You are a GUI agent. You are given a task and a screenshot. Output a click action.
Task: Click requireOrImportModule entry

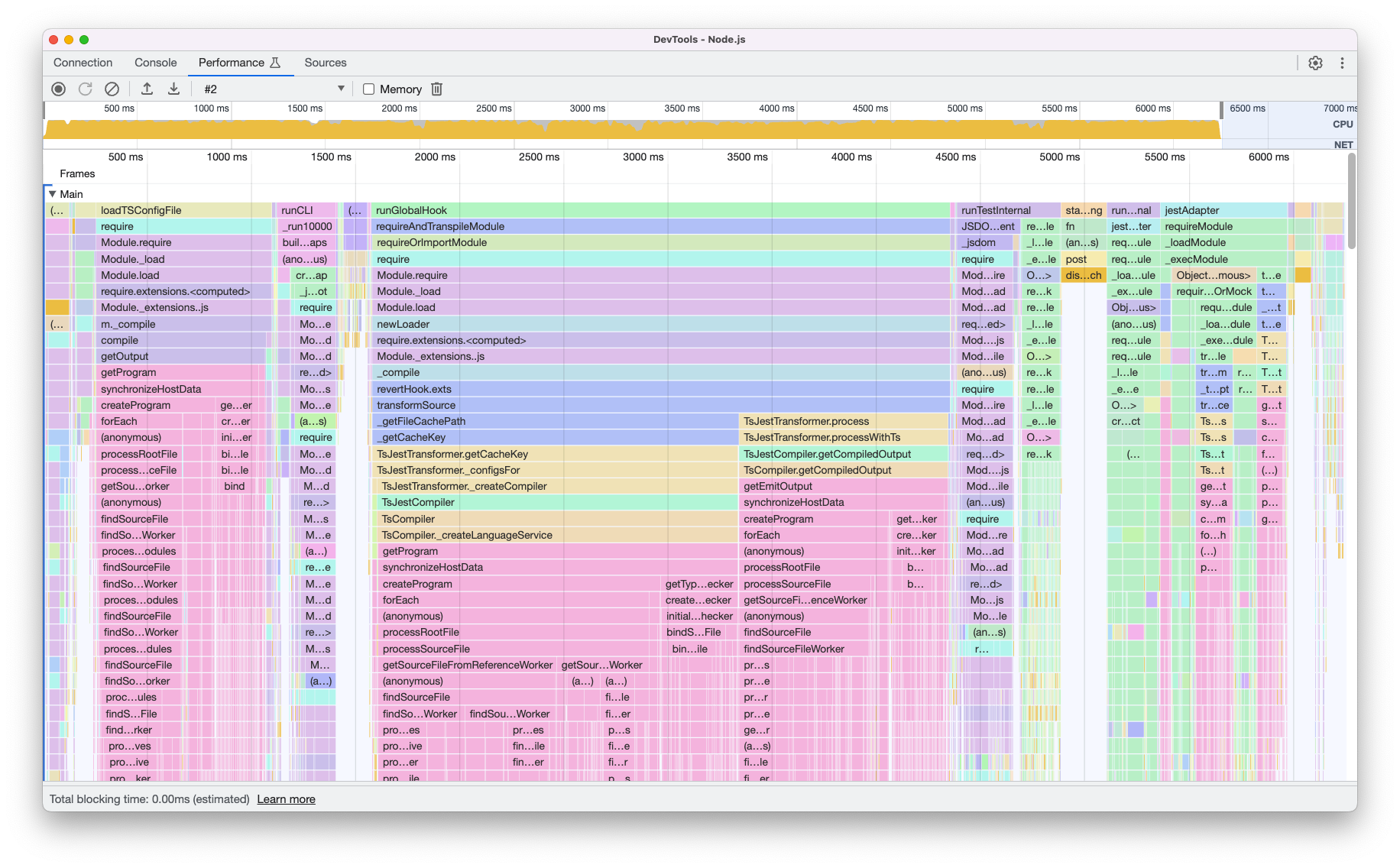[661, 242]
